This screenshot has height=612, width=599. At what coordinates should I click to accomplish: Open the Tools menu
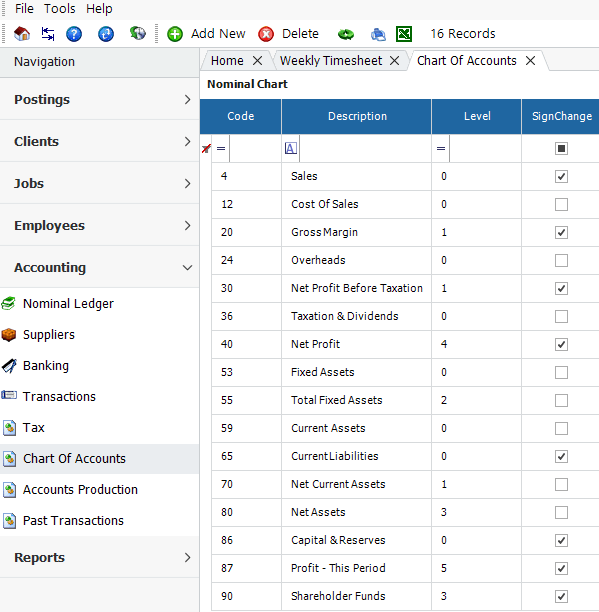point(59,9)
